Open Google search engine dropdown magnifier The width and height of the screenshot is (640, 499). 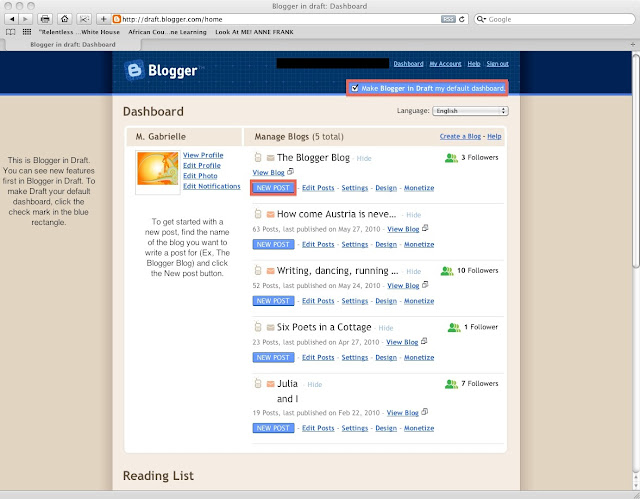click(482, 19)
